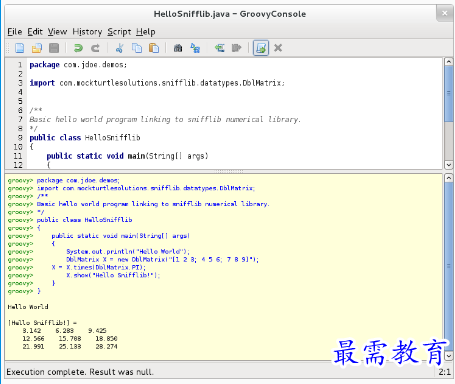Click the 'X.show' output line
The height and width of the screenshot is (384, 455).
pos(113,275)
